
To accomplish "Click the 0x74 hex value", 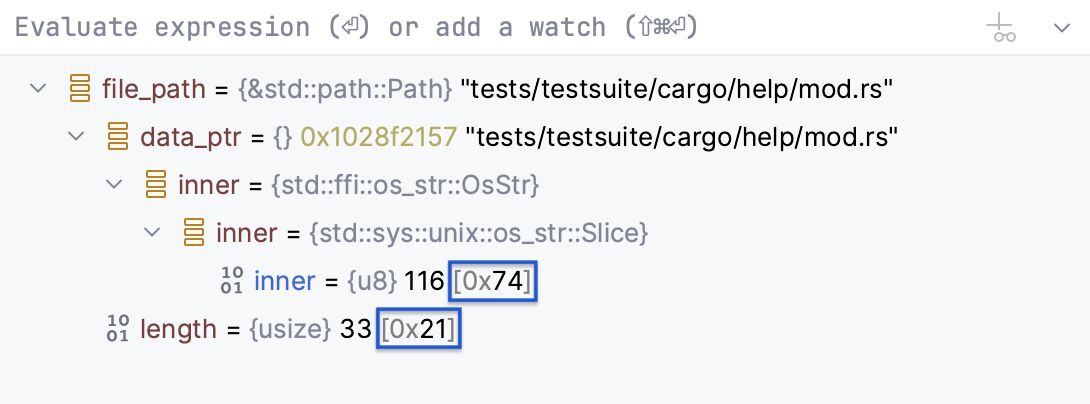I will point(492,282).
